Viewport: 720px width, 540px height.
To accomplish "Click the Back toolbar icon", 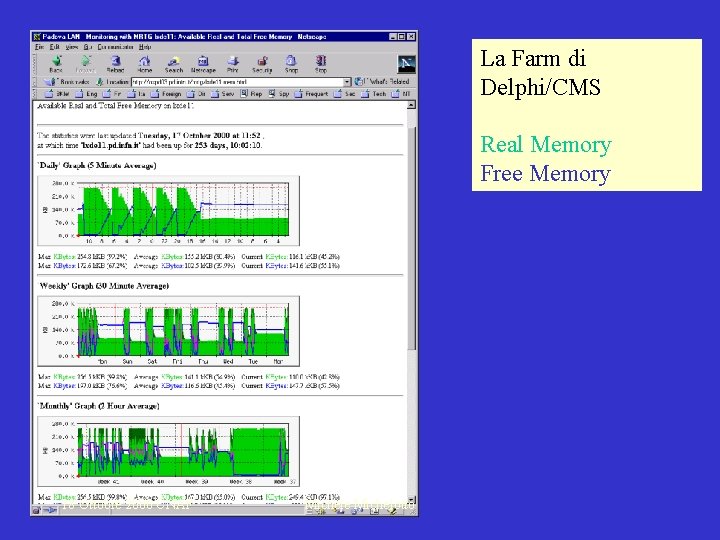I will click(56, 64).
